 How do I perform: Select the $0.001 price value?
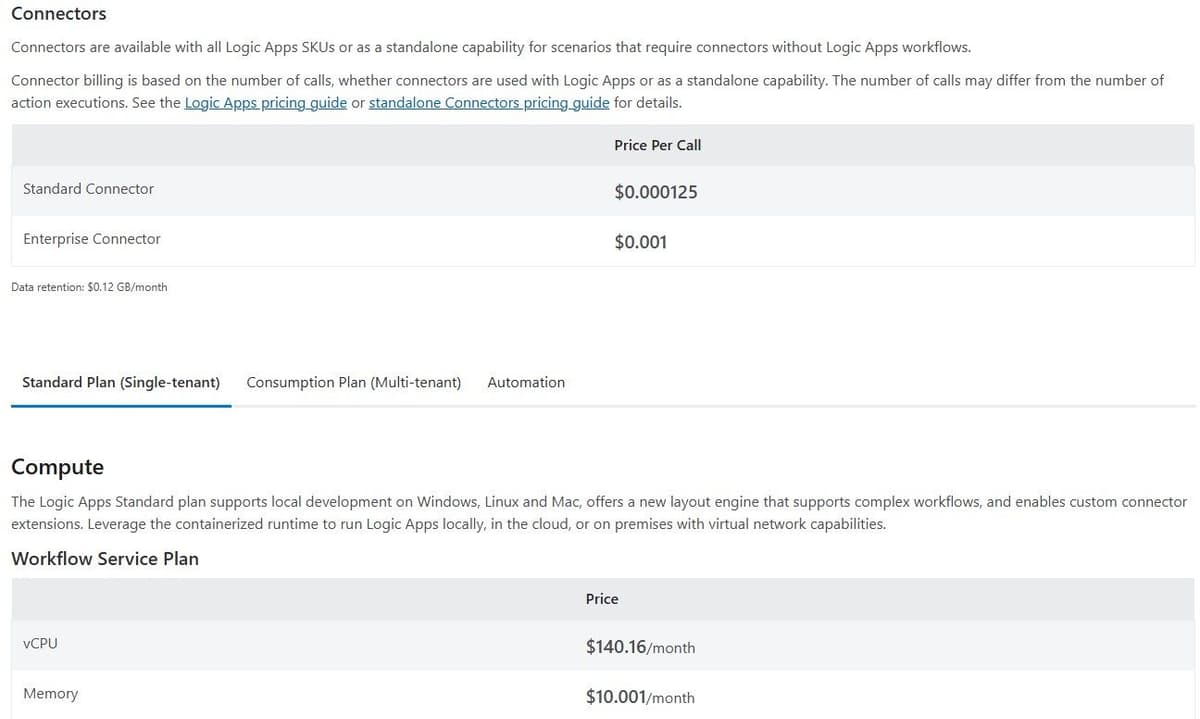[641, 242]
